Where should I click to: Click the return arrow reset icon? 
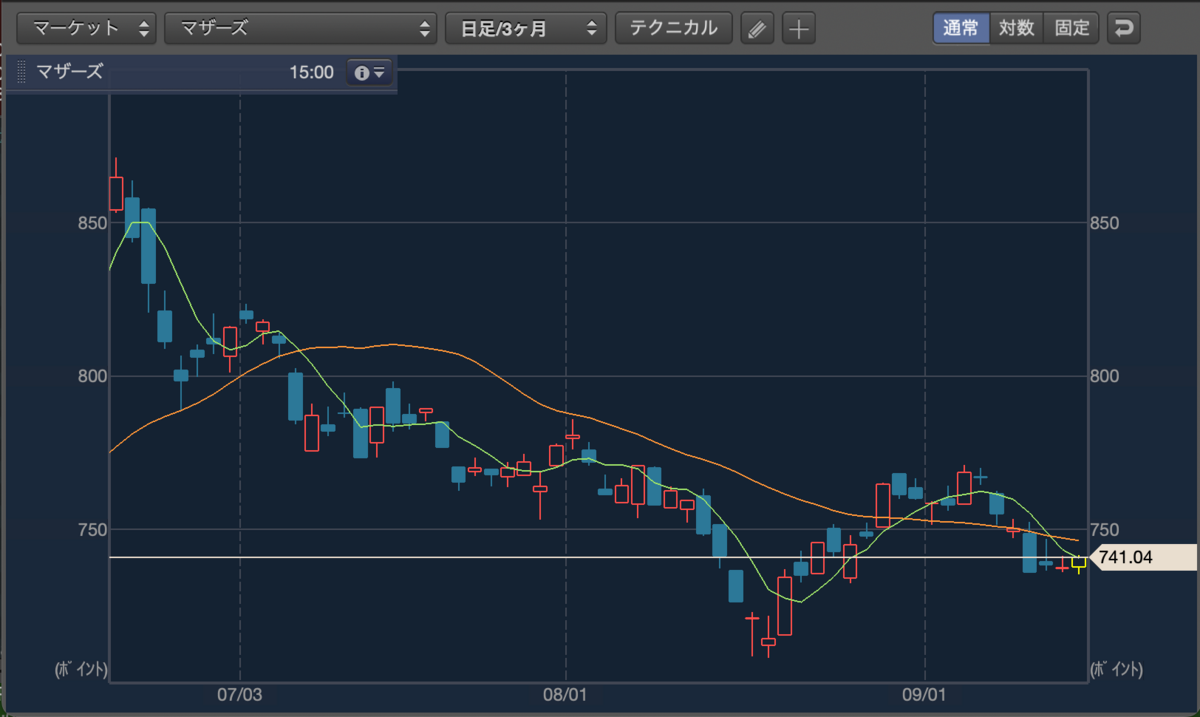click(1125, 28)
